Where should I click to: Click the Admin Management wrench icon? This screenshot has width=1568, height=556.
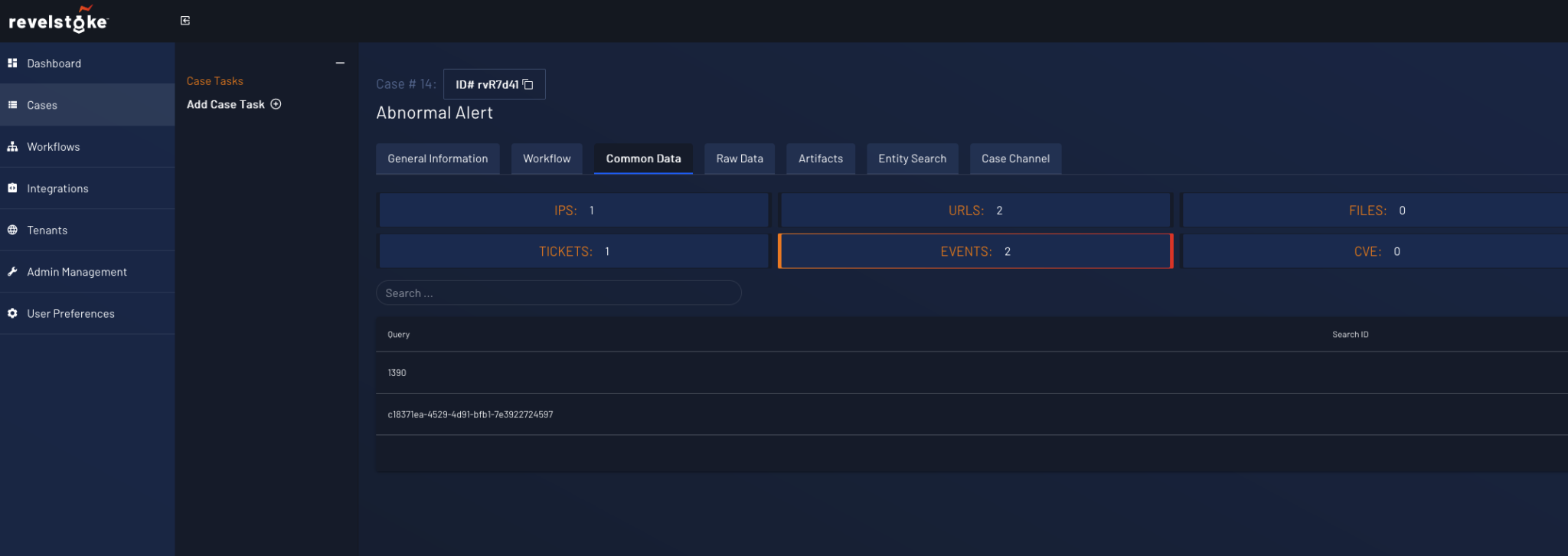[12, 272]
